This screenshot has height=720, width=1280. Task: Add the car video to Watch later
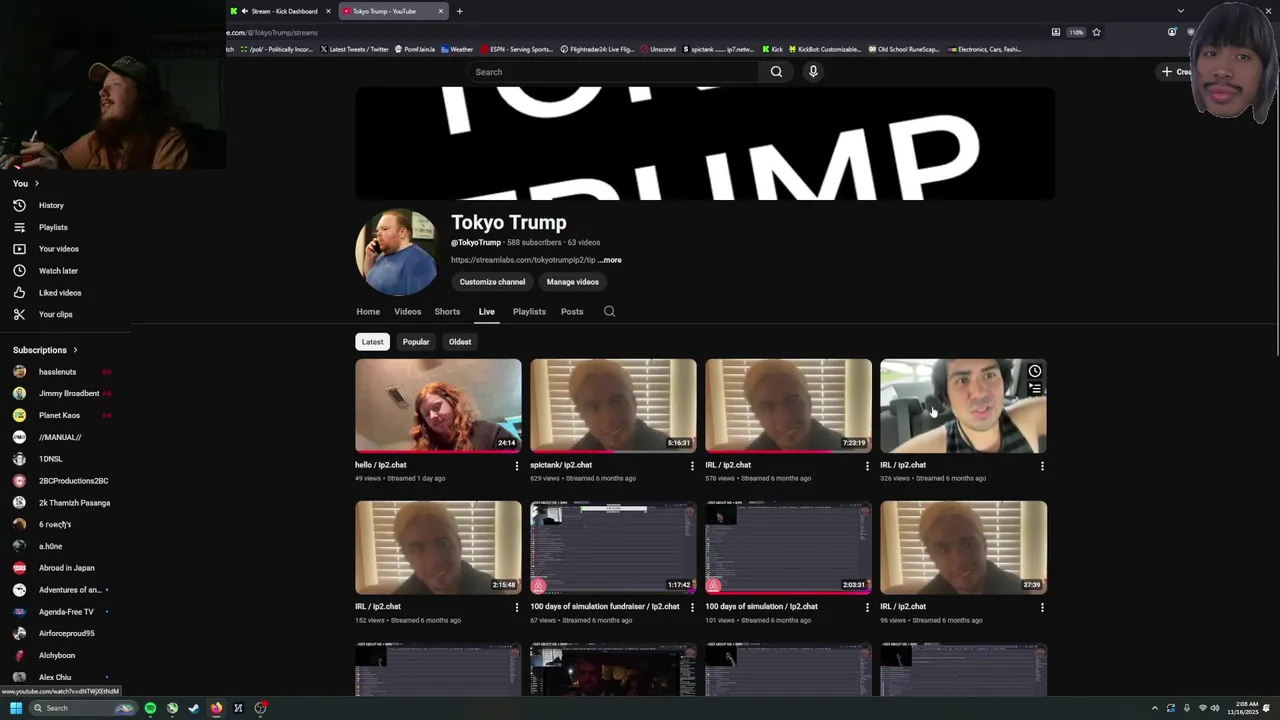[1035, 371]
